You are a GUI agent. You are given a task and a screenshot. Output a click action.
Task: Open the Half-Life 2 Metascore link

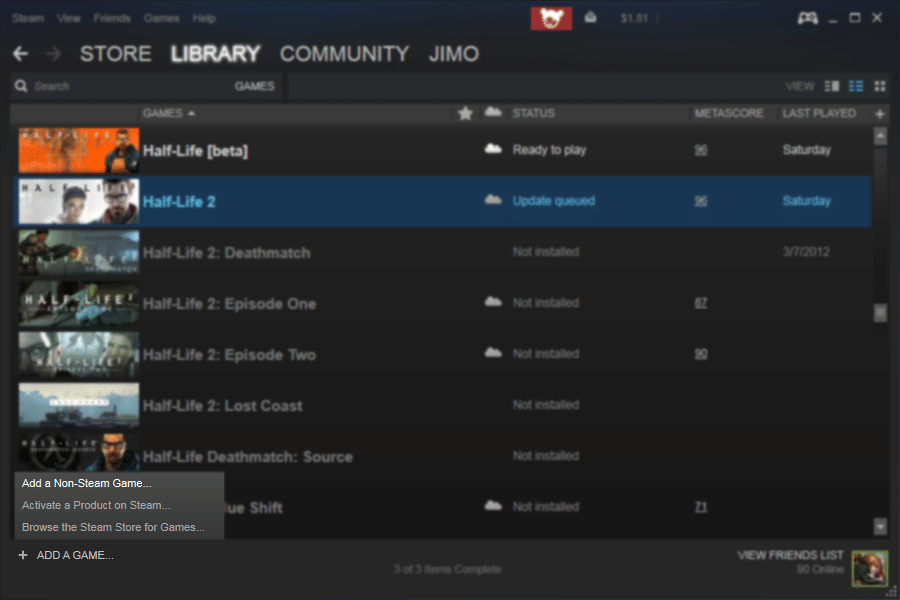(x=701, y=200)
